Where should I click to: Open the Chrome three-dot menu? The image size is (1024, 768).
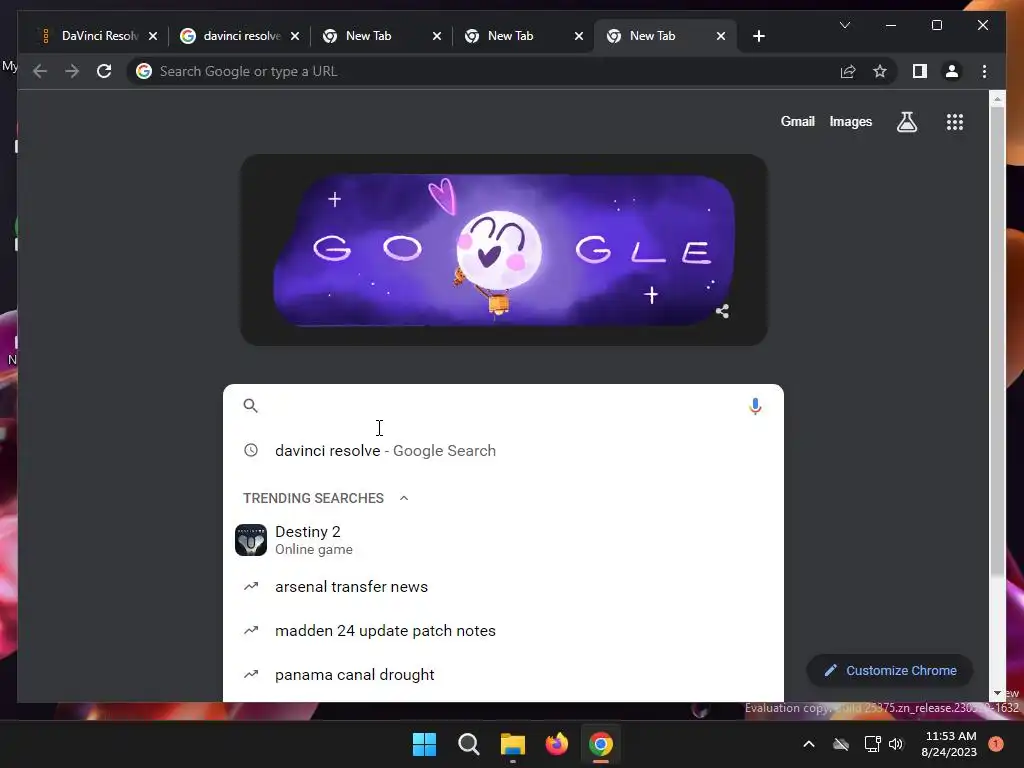coord(984,71)
